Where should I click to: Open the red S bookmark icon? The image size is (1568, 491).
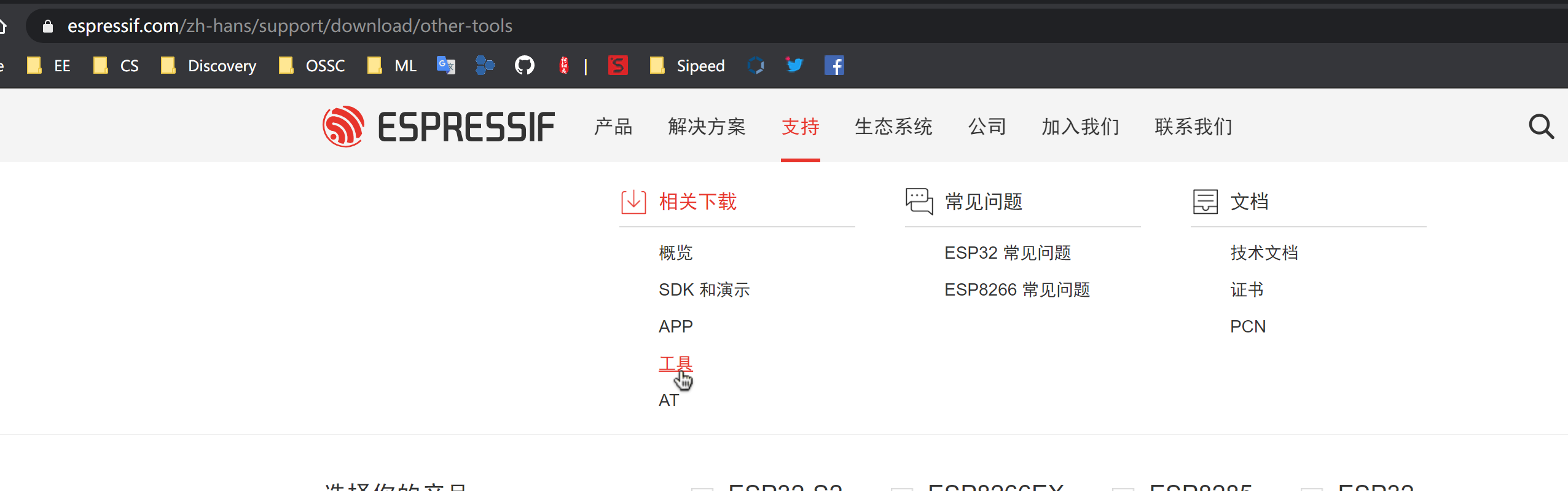[617, 65]
